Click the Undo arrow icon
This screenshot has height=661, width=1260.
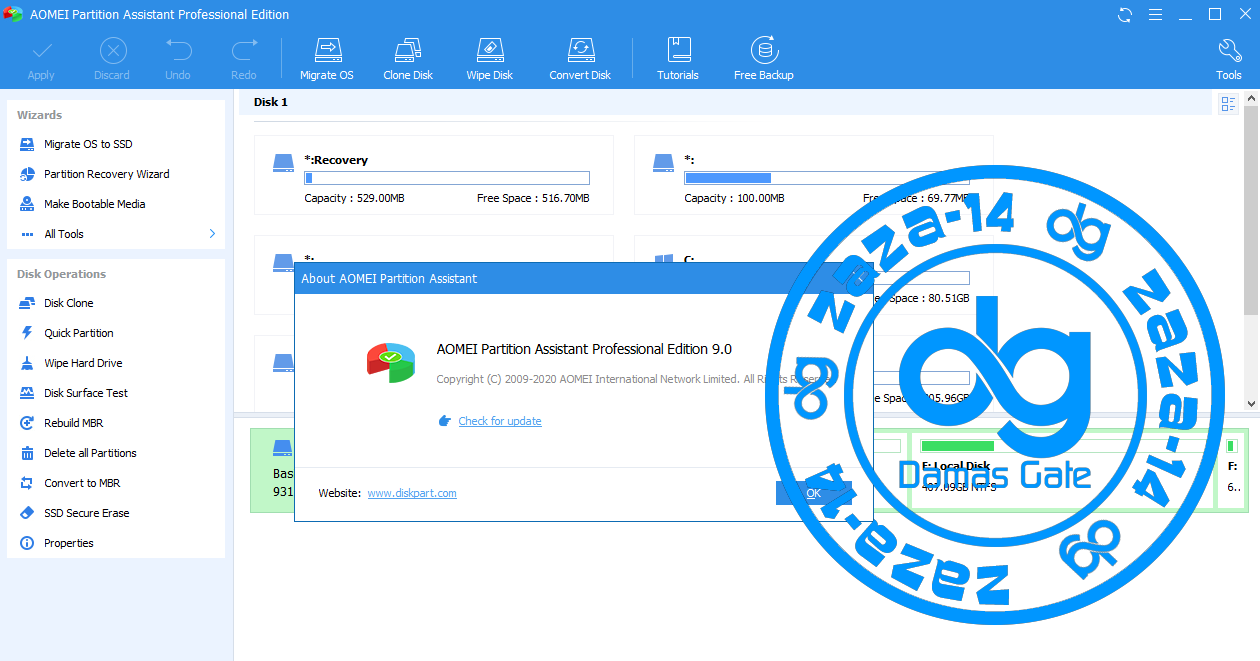(x=178, y=51)
